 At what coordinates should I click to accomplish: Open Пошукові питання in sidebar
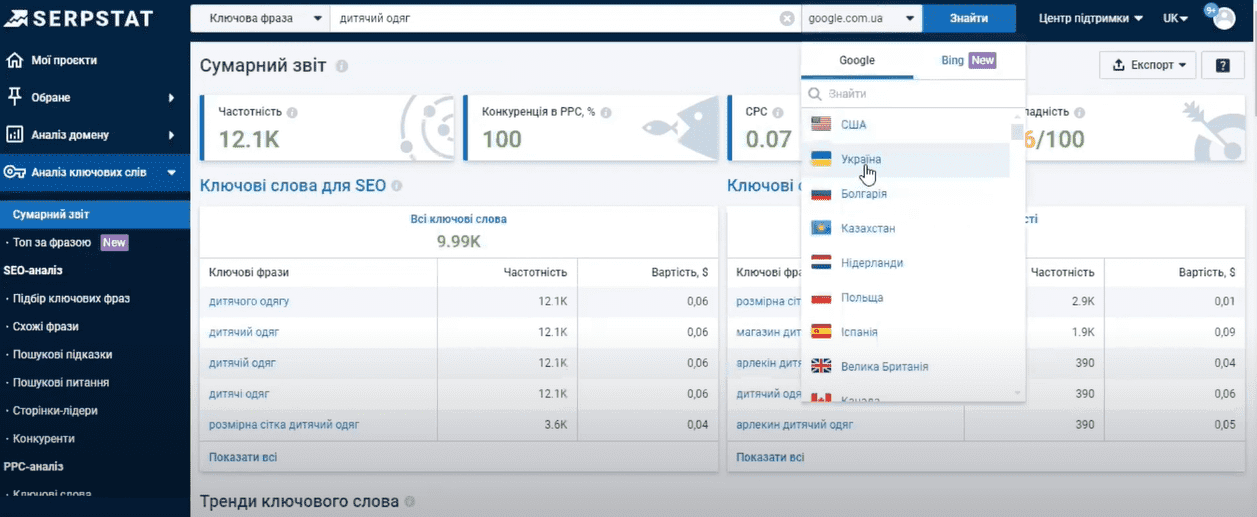[x=61, y=382]
